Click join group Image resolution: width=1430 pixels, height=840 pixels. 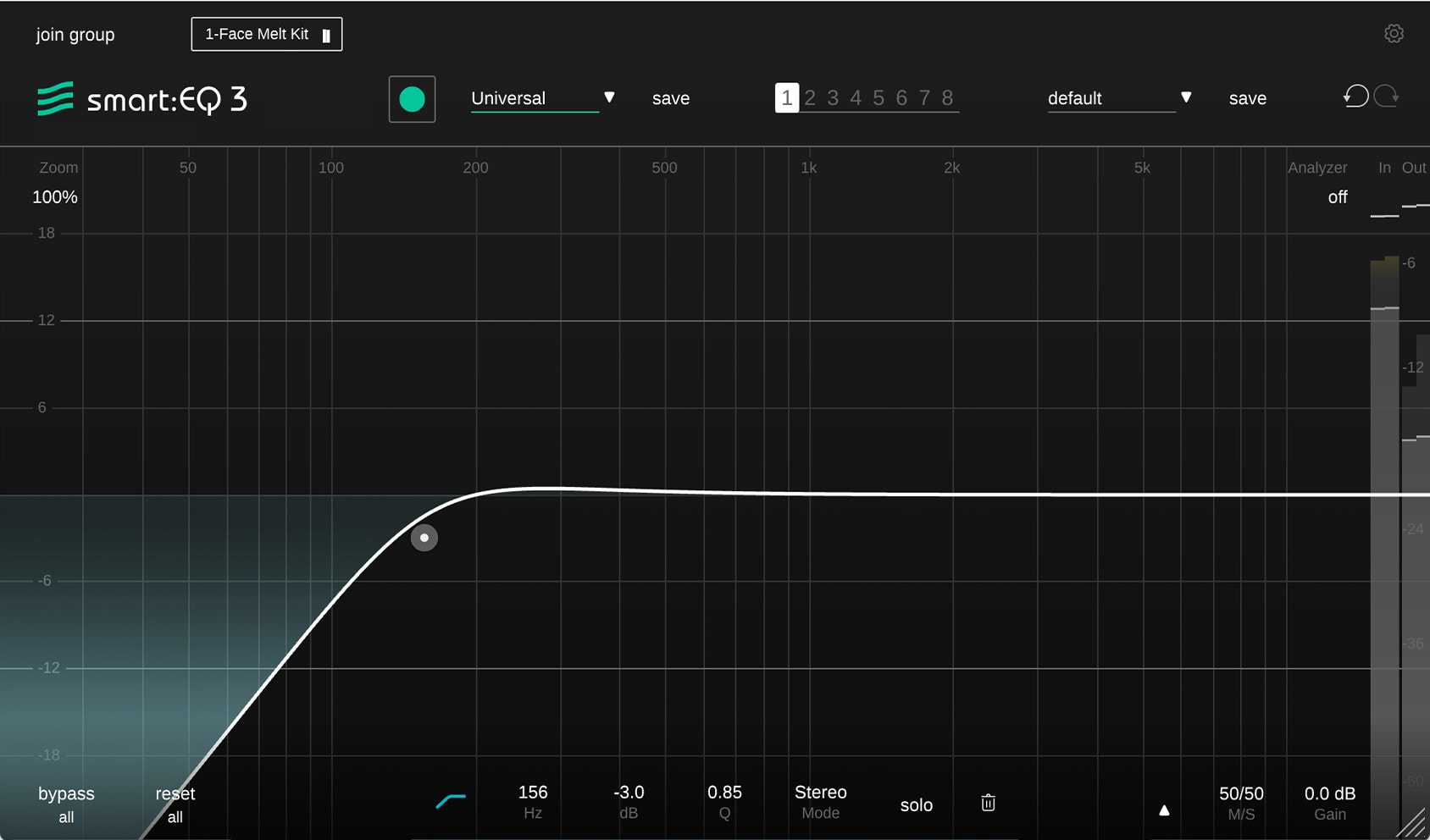pyautogui.click(x=75, y=35)
